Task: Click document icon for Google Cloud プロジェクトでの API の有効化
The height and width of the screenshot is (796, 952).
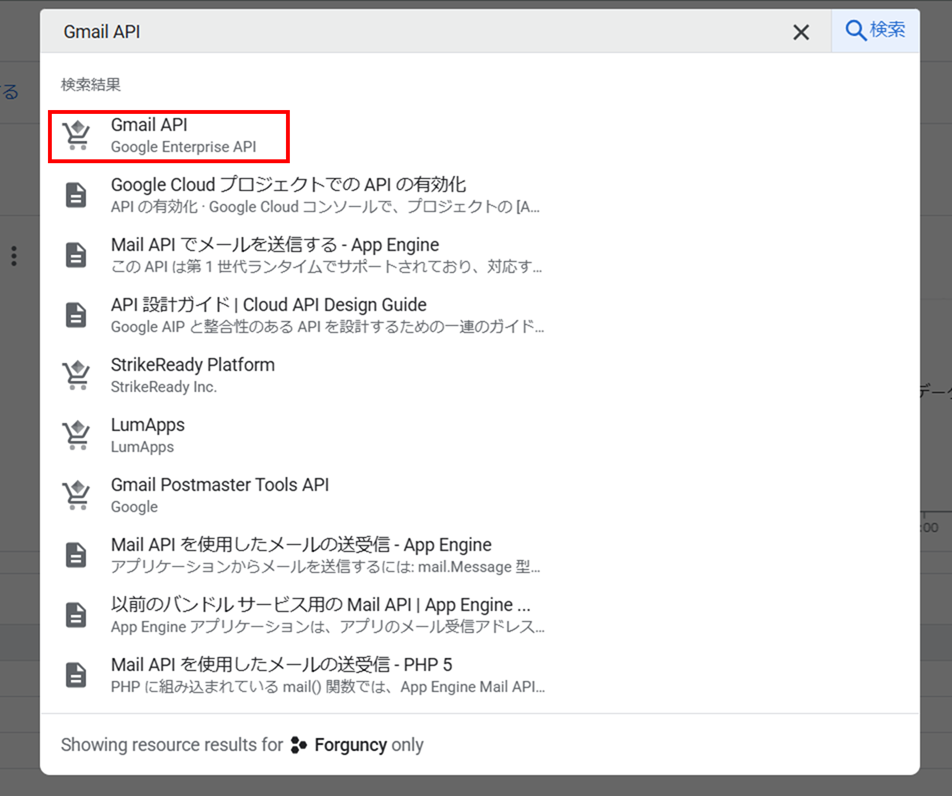Action: (x=76, y=195)
